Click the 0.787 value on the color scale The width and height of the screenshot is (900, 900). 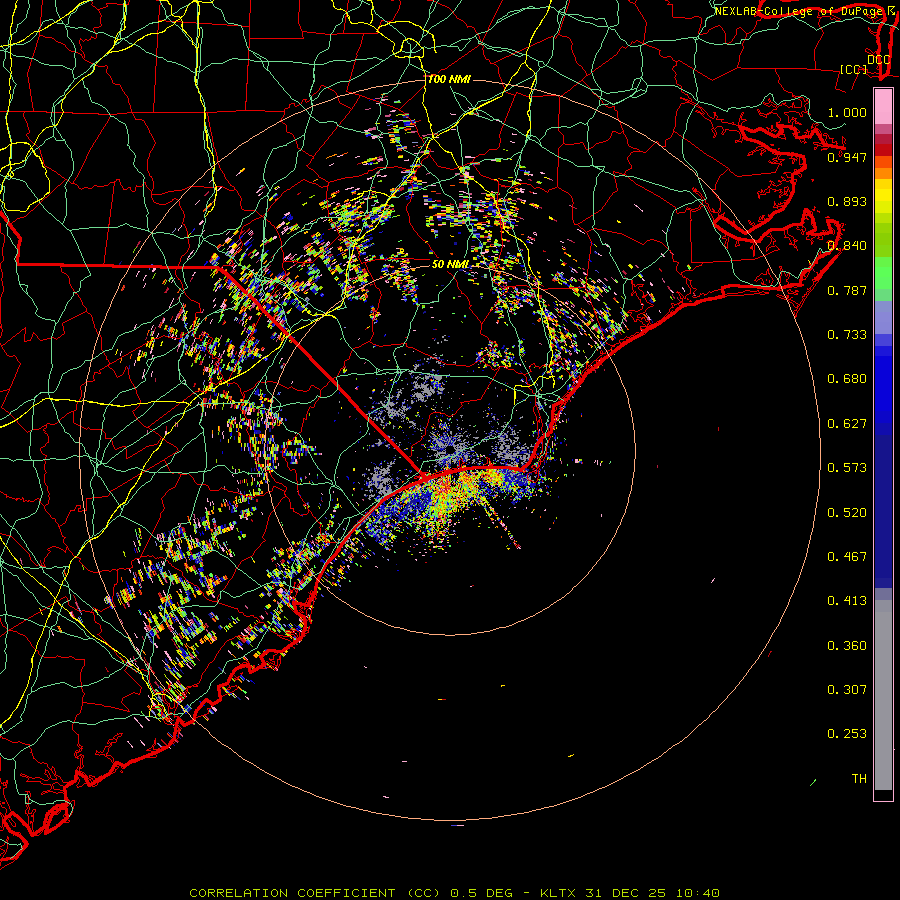click(x=847, y=290)
